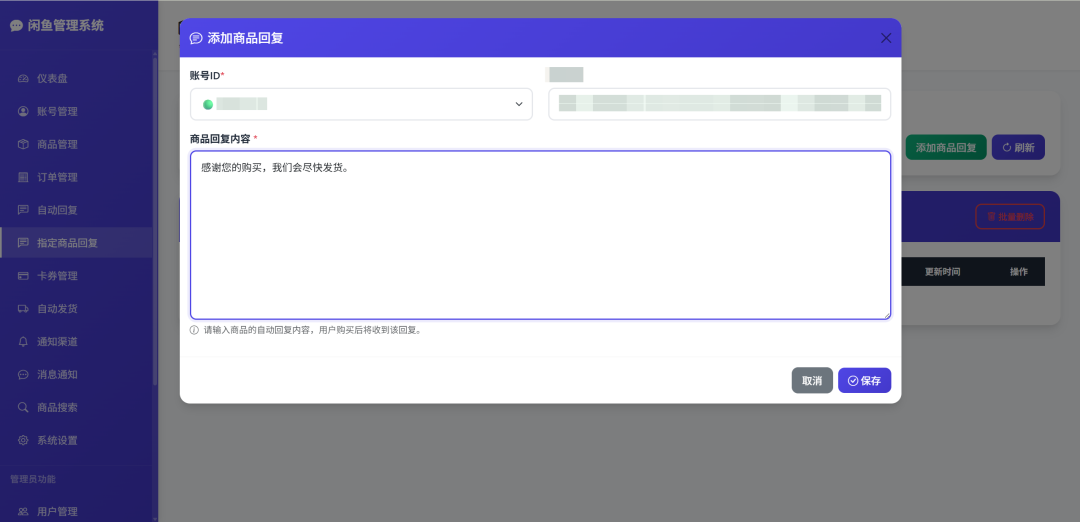Screen dimensions: 1080x522
Task: Close the 添加商品回复 dialog with the X
Action: click(x=886, y=39)
